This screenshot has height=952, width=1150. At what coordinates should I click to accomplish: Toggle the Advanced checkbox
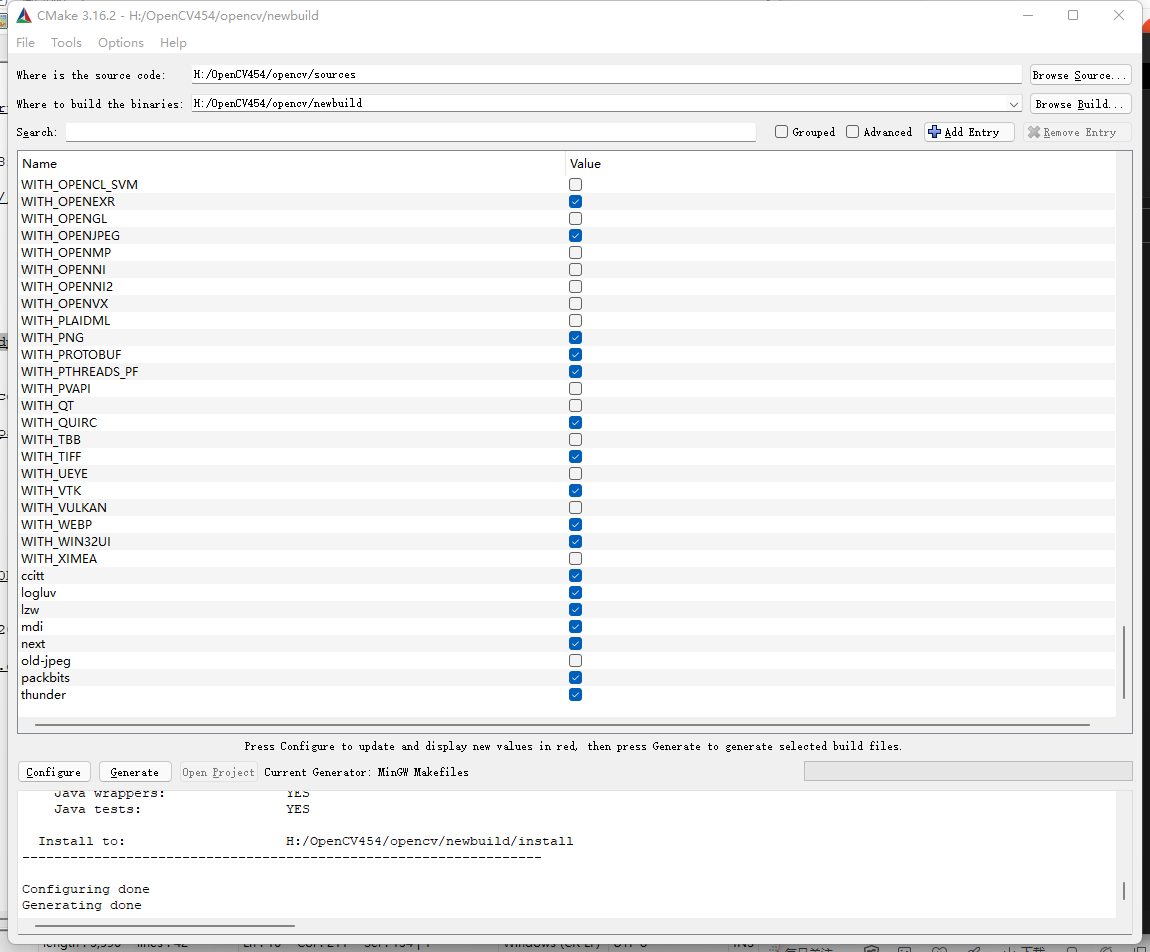click(852, 132)
